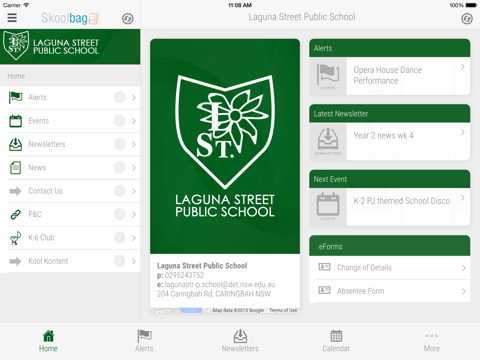Open chevron on K-2 PJ School Disco
The height and width of the screenshot is (360, 480).
pos(463,198)
